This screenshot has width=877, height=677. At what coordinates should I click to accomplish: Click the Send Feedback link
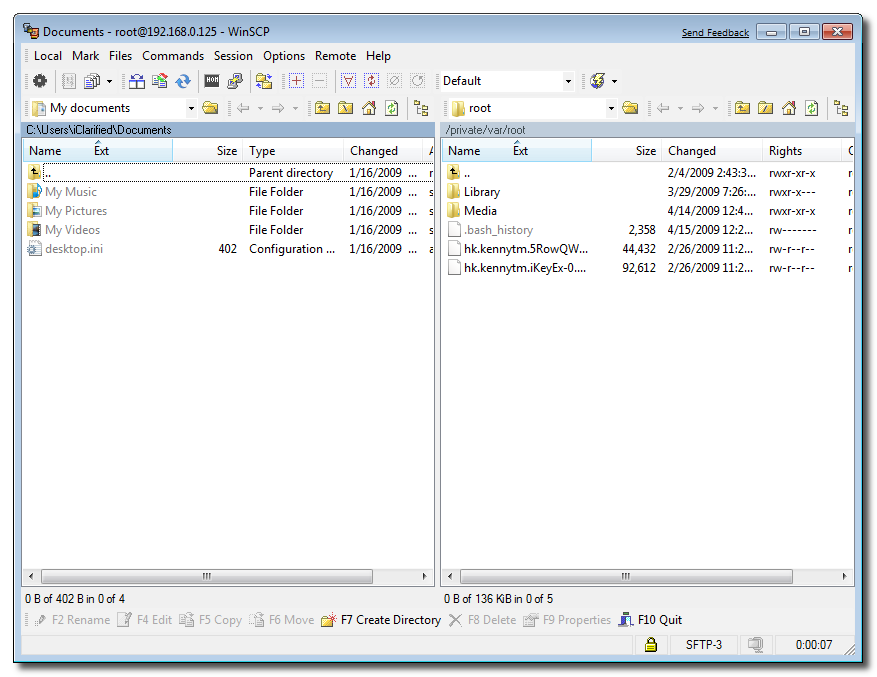click(x=715, y=33)
